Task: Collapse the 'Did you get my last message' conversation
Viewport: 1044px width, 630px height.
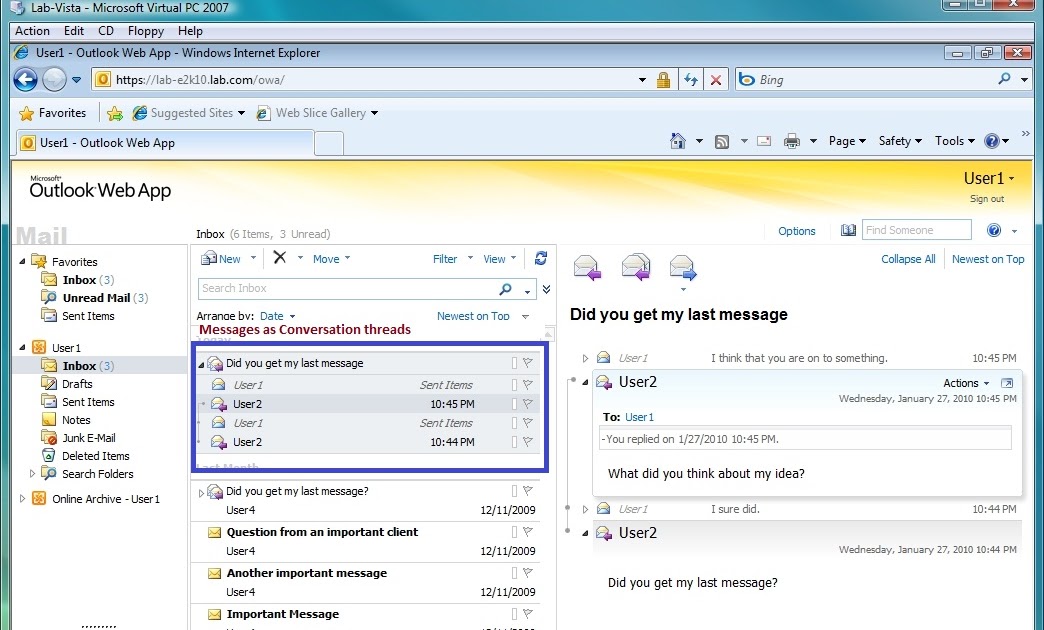Action: (201, 364)
